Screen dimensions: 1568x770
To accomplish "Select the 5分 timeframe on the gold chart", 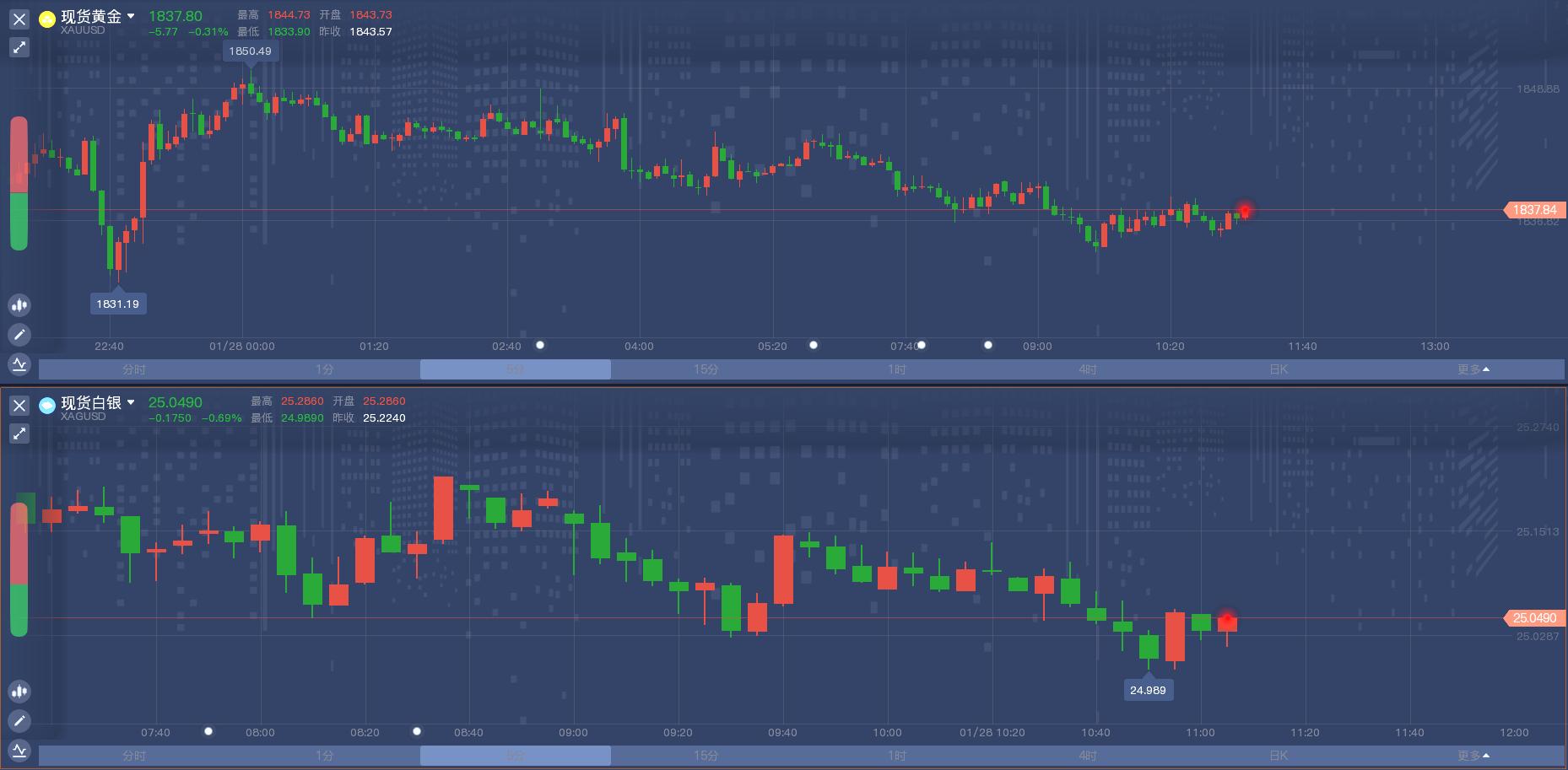I will pos(516,369).
